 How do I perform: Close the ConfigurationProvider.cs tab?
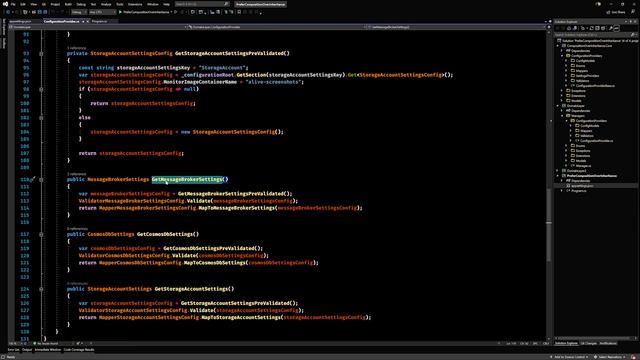click(88, 21)
